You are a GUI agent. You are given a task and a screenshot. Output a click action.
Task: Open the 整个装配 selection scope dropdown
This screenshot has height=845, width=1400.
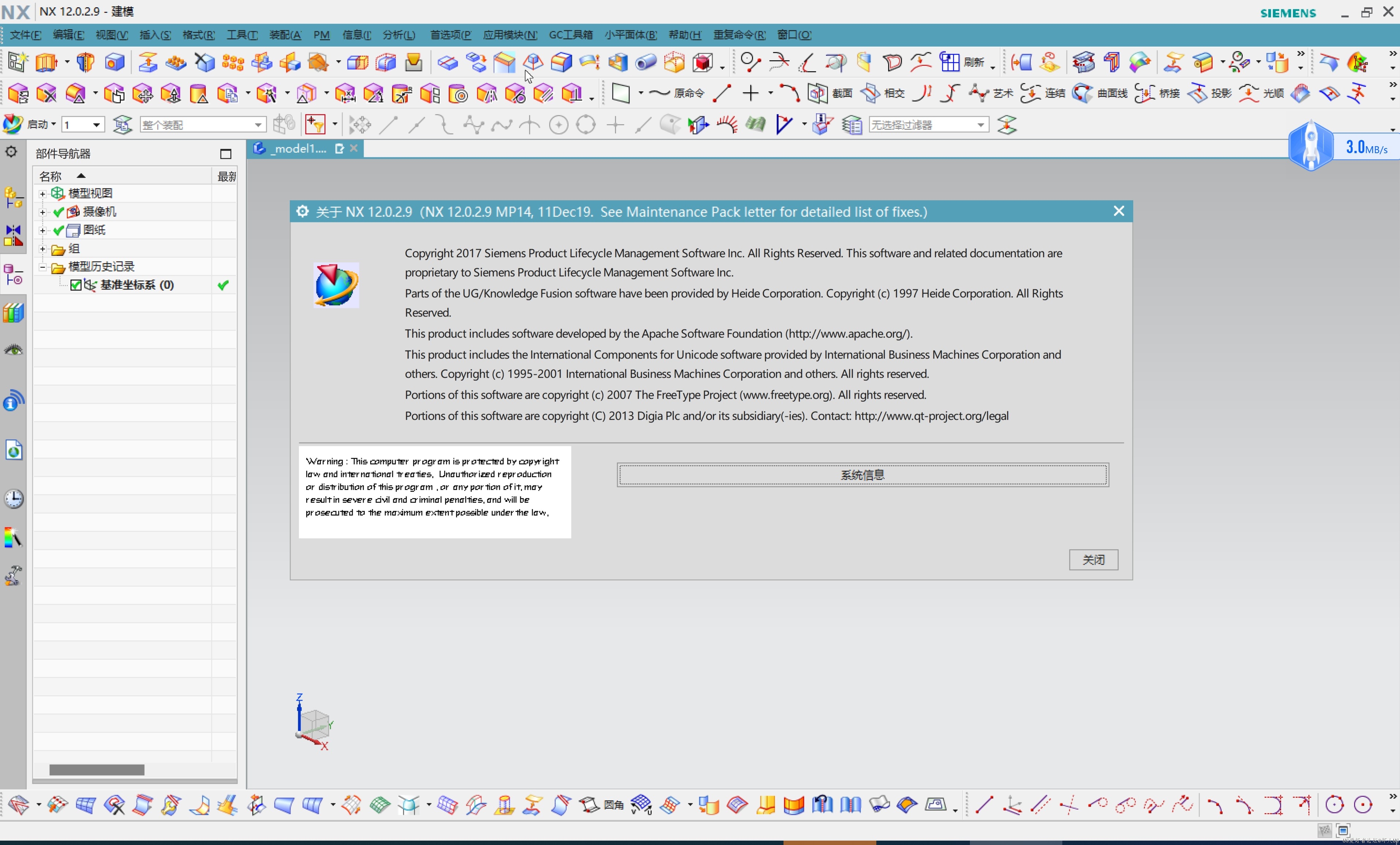pos(203,125)
